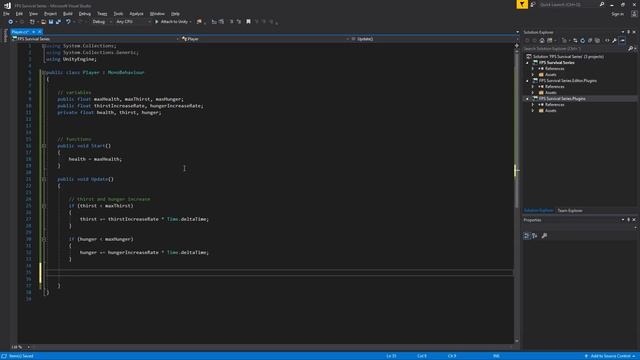Click the Undo toolbar icon
640x360 pixels.
68,22
